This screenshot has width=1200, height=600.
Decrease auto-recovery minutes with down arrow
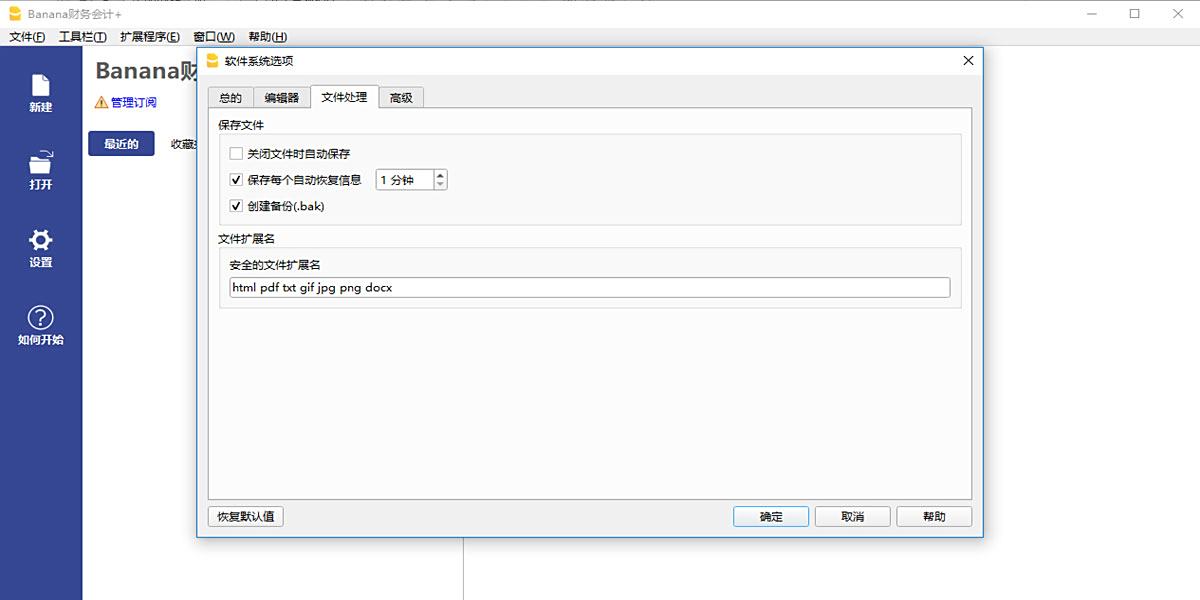pyautogui.click(x=441, y=185)
